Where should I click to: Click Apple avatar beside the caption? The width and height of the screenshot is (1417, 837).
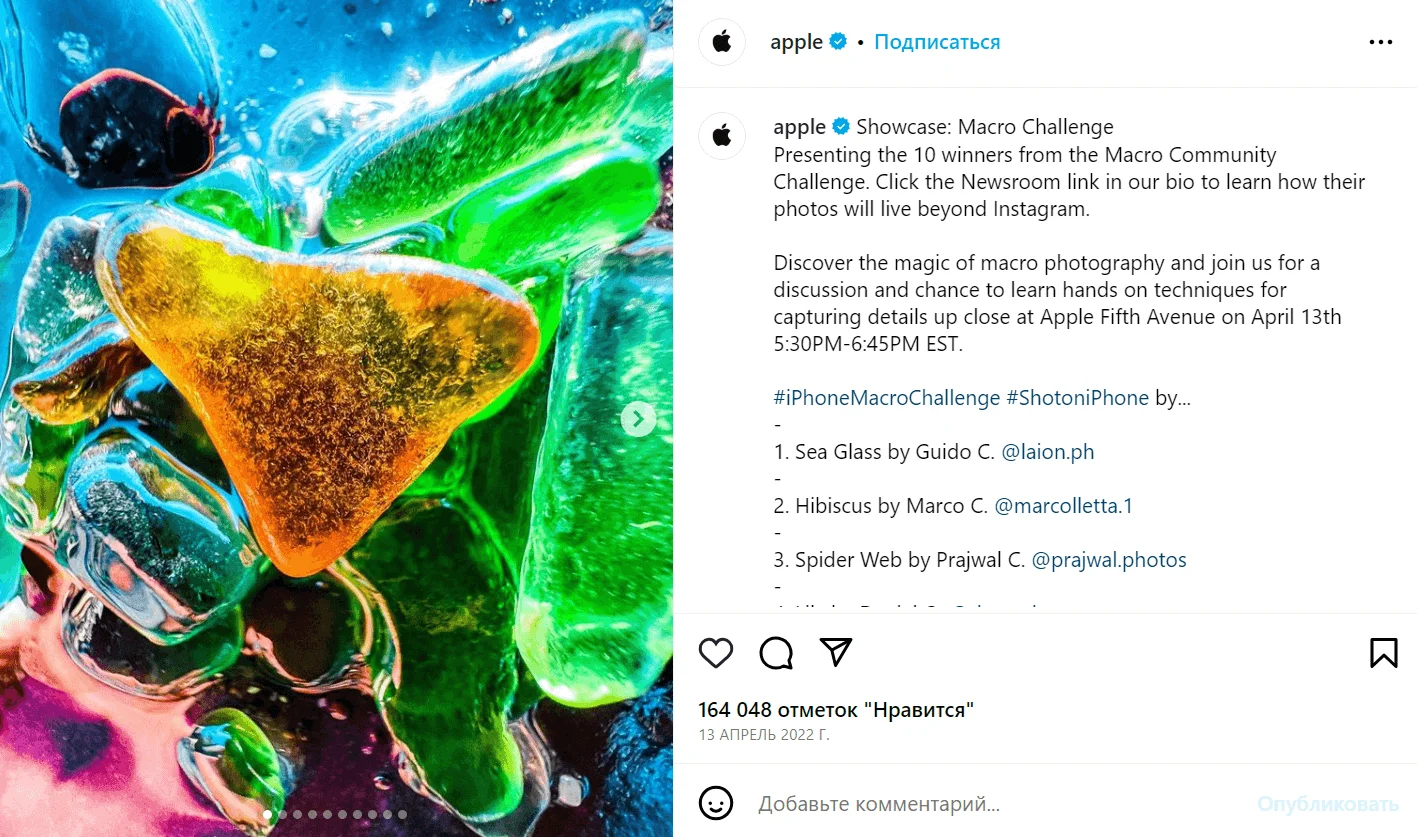(x=722, y=135)
